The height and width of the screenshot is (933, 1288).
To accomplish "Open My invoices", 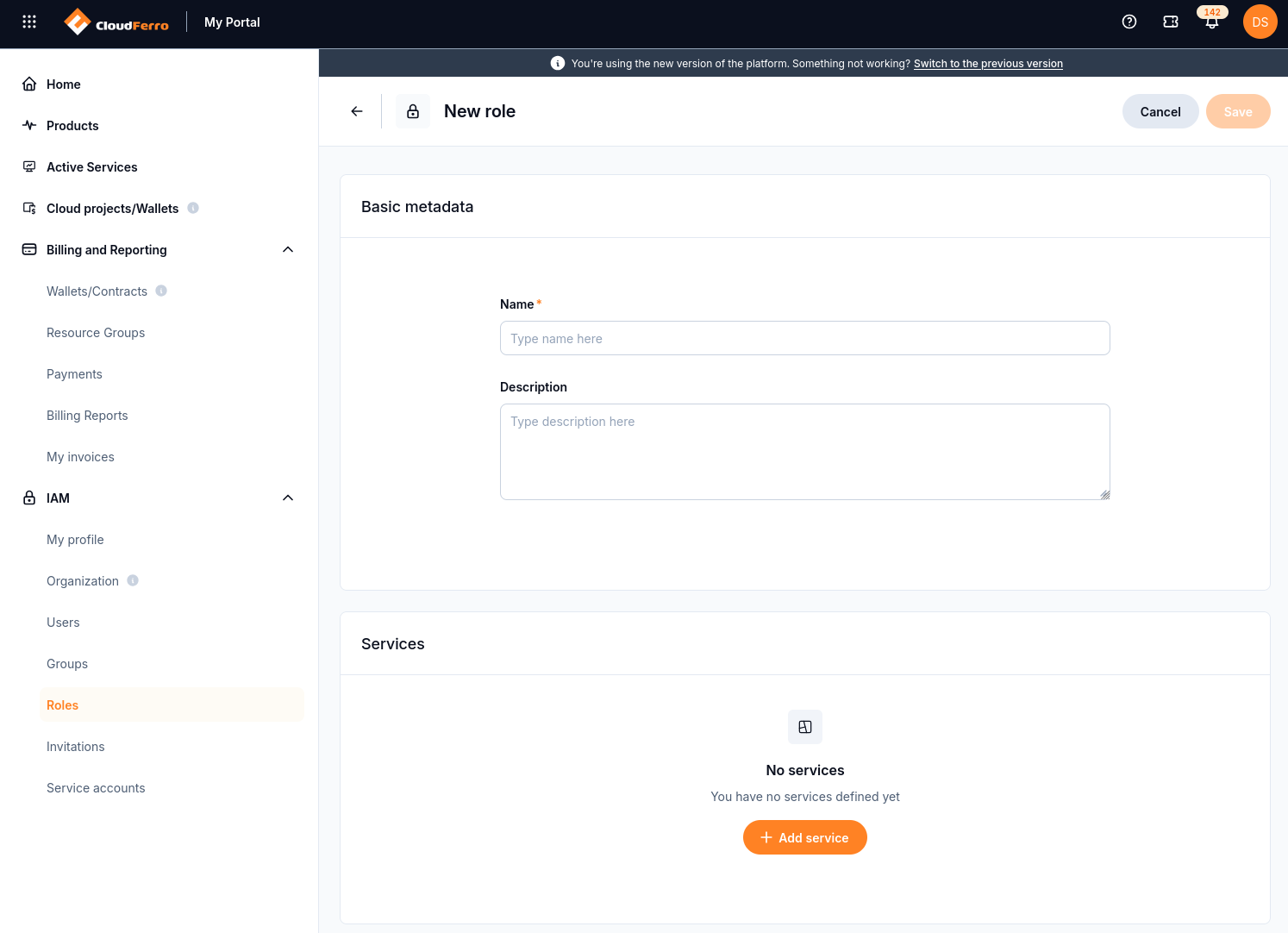I will click(x=80, y=457).
